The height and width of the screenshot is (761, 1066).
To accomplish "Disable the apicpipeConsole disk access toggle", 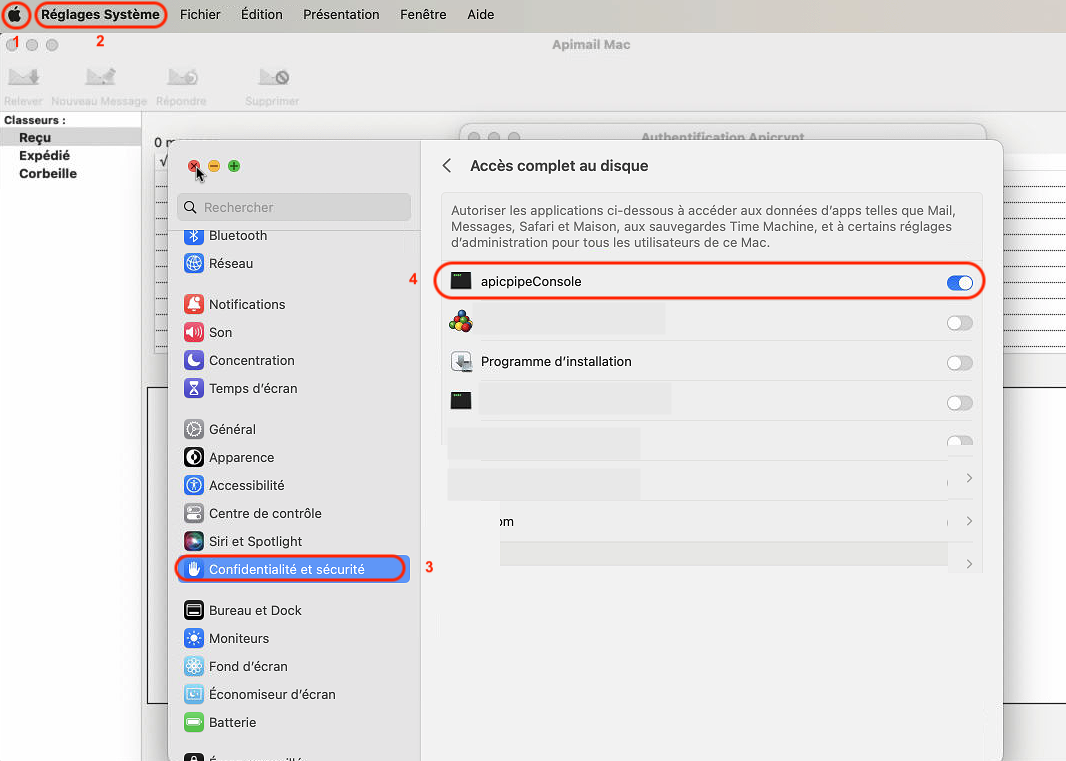I will coord(959,282).
